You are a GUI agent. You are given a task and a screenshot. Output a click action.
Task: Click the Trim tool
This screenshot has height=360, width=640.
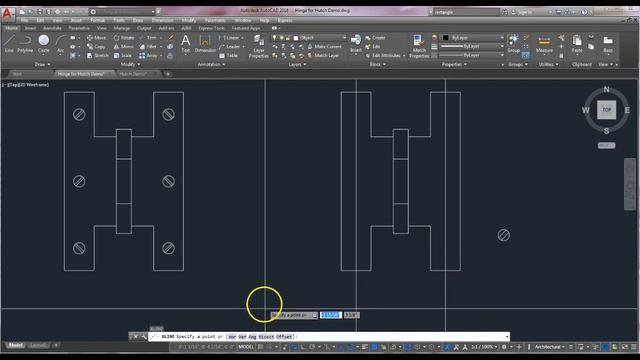[x=148, y=38]
